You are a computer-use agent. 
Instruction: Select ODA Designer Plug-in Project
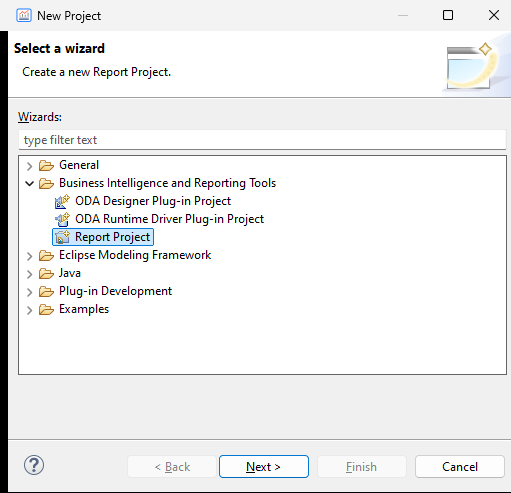point(153,201)
